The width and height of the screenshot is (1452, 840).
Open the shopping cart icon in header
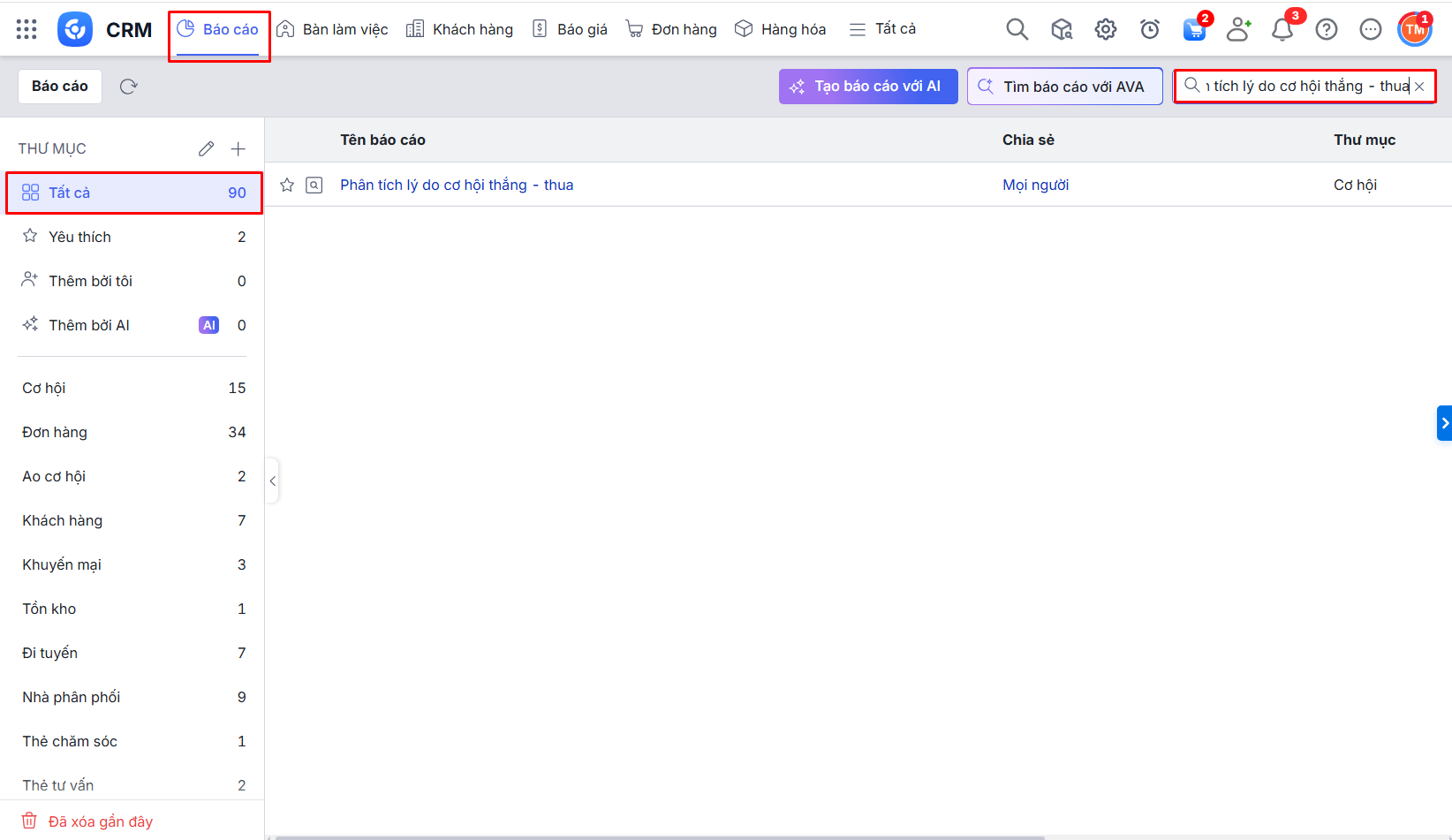pyautogui.click(x=1194, y=29)
